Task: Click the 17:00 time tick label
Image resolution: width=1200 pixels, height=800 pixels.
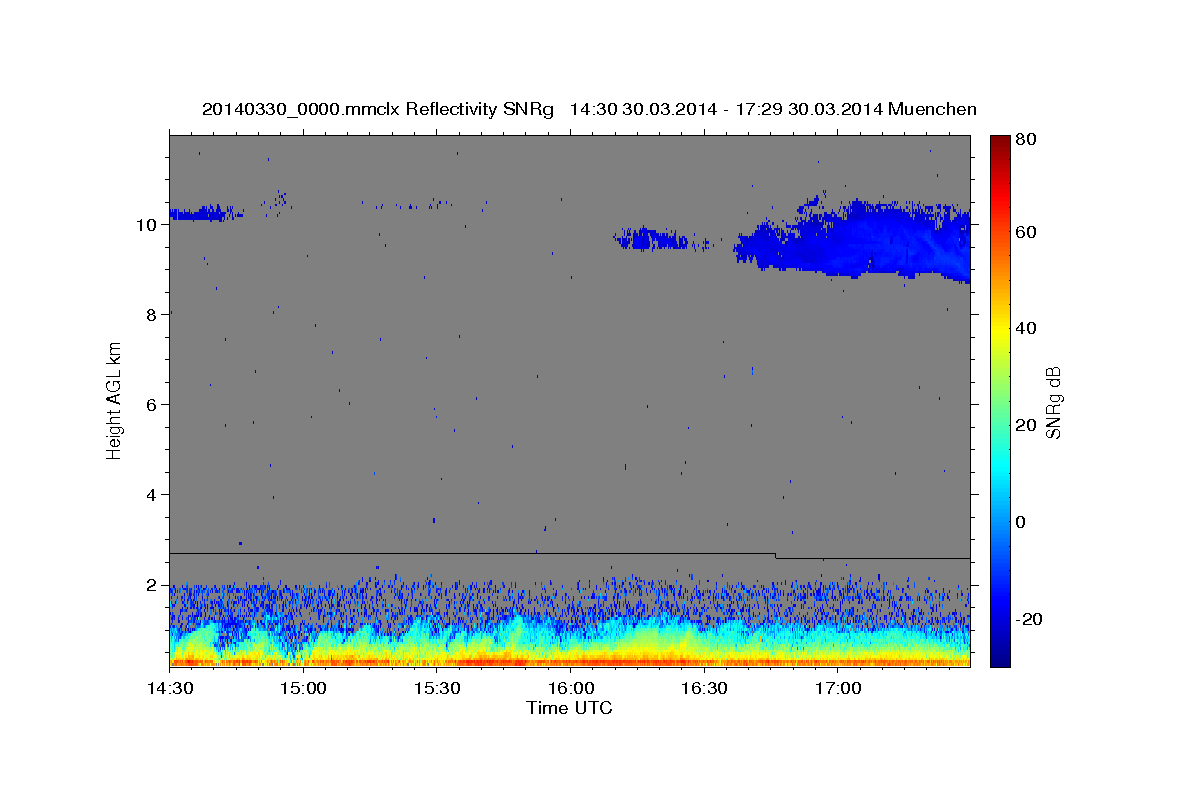Action: (x=837, y=689)
